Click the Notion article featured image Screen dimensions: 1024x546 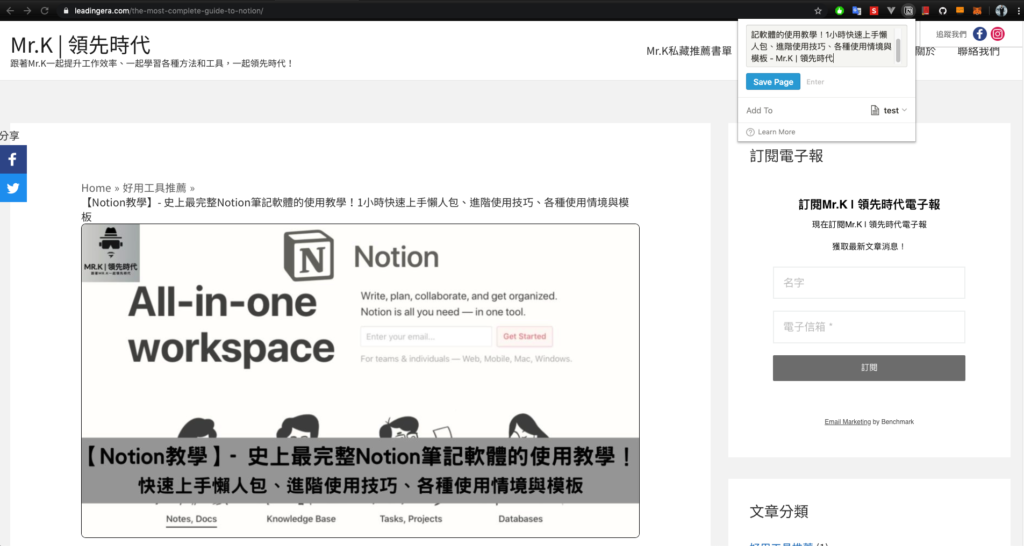tap(360, 381)
